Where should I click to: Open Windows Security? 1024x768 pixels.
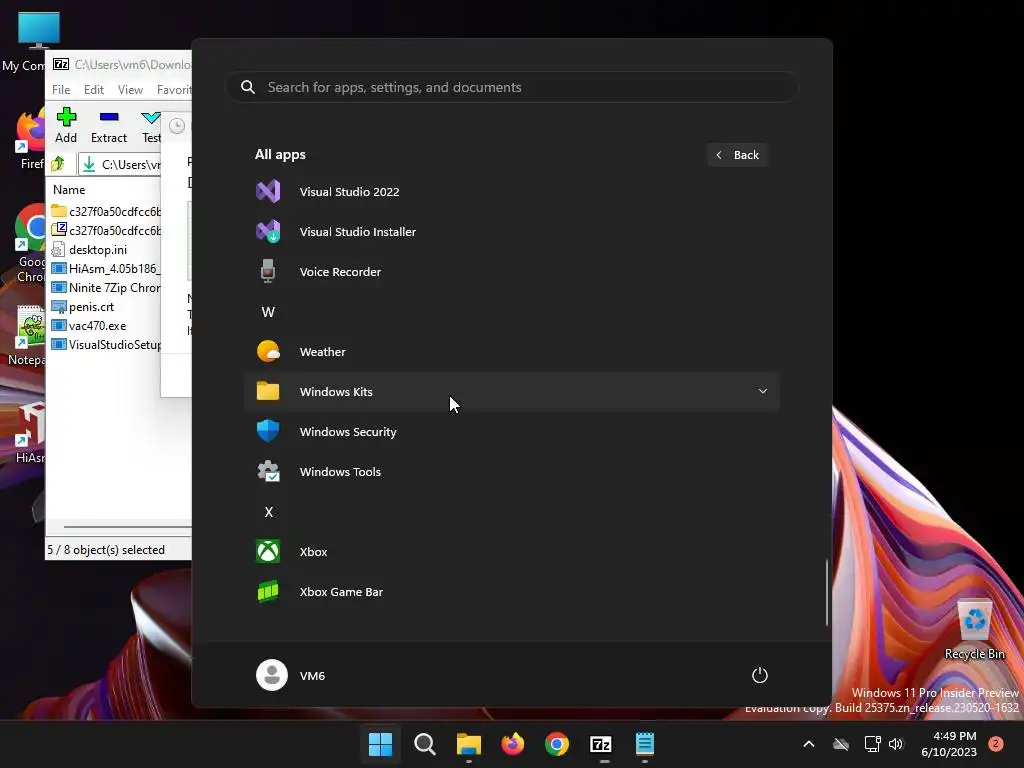(x=511, y=432)
